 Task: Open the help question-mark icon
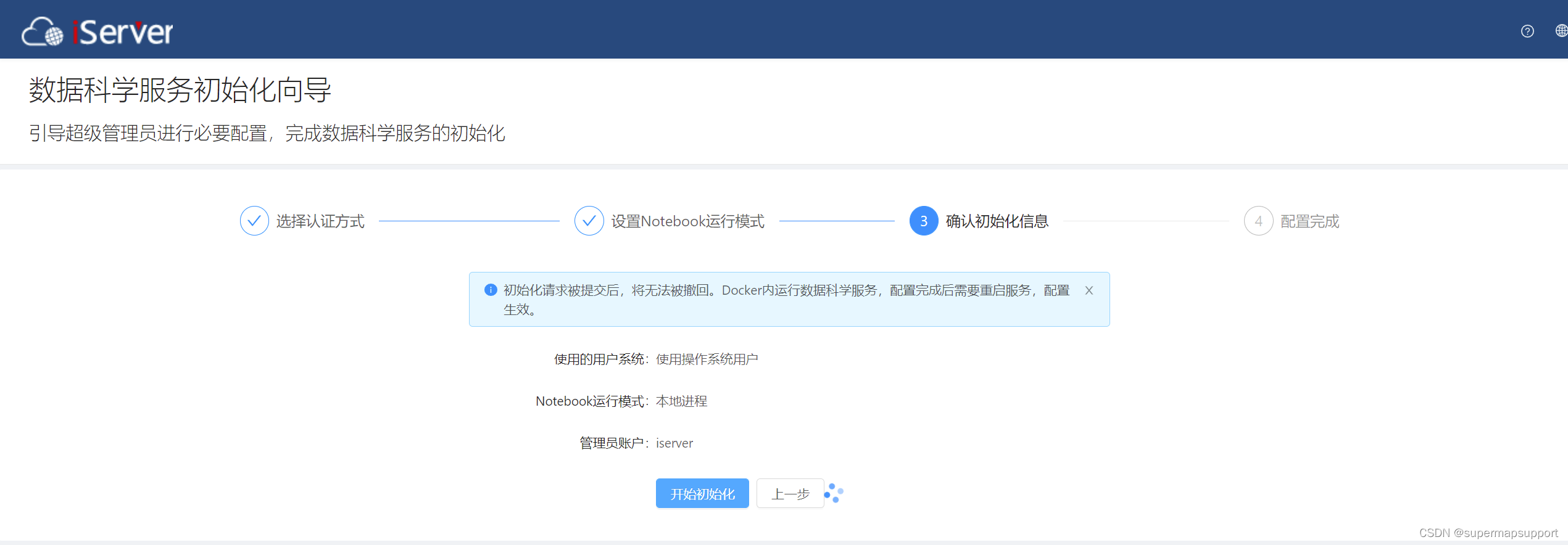pyautogui.click(x=1527, y=31)
